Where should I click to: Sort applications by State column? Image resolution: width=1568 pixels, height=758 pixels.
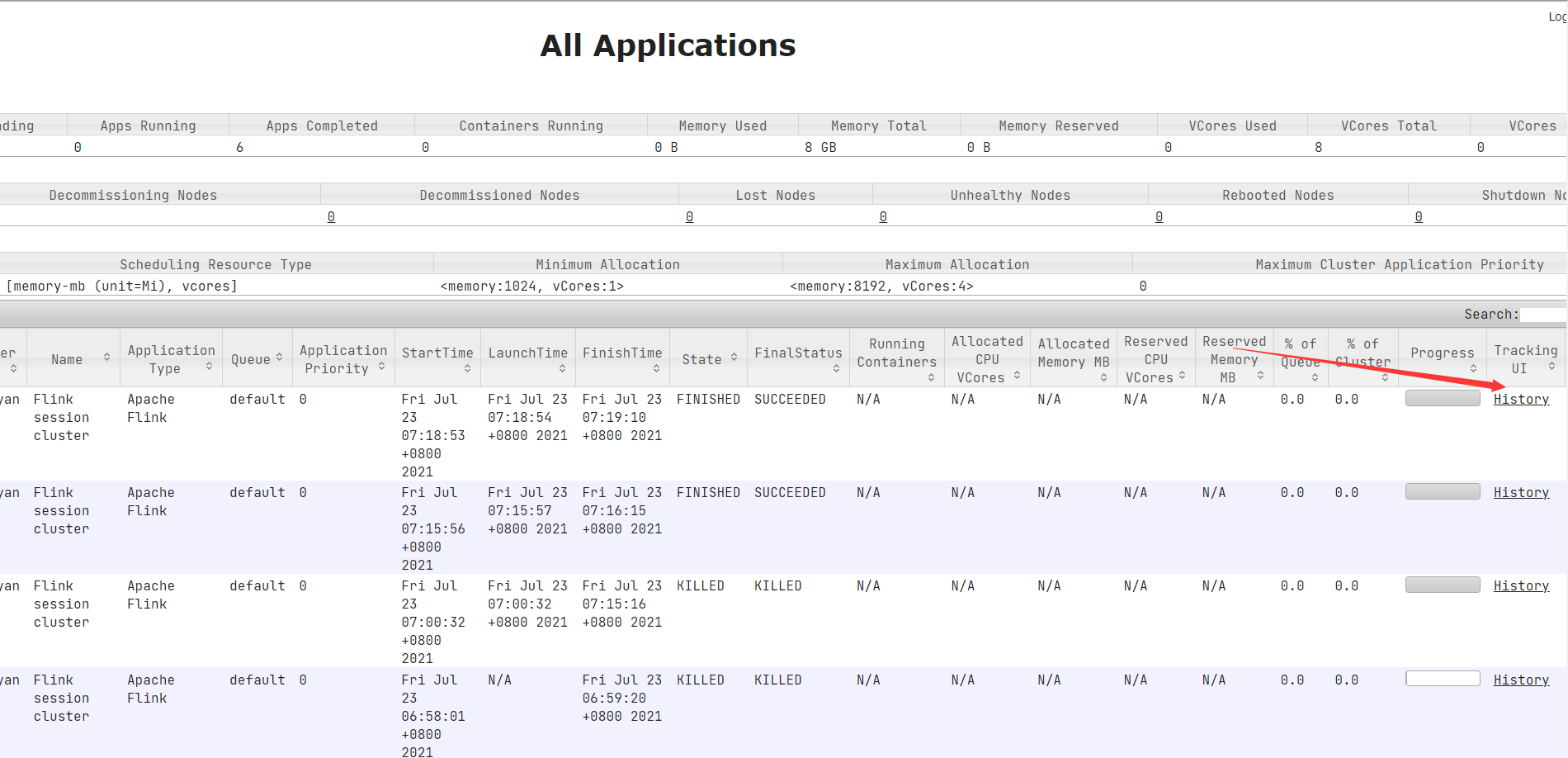coord(708,359)
